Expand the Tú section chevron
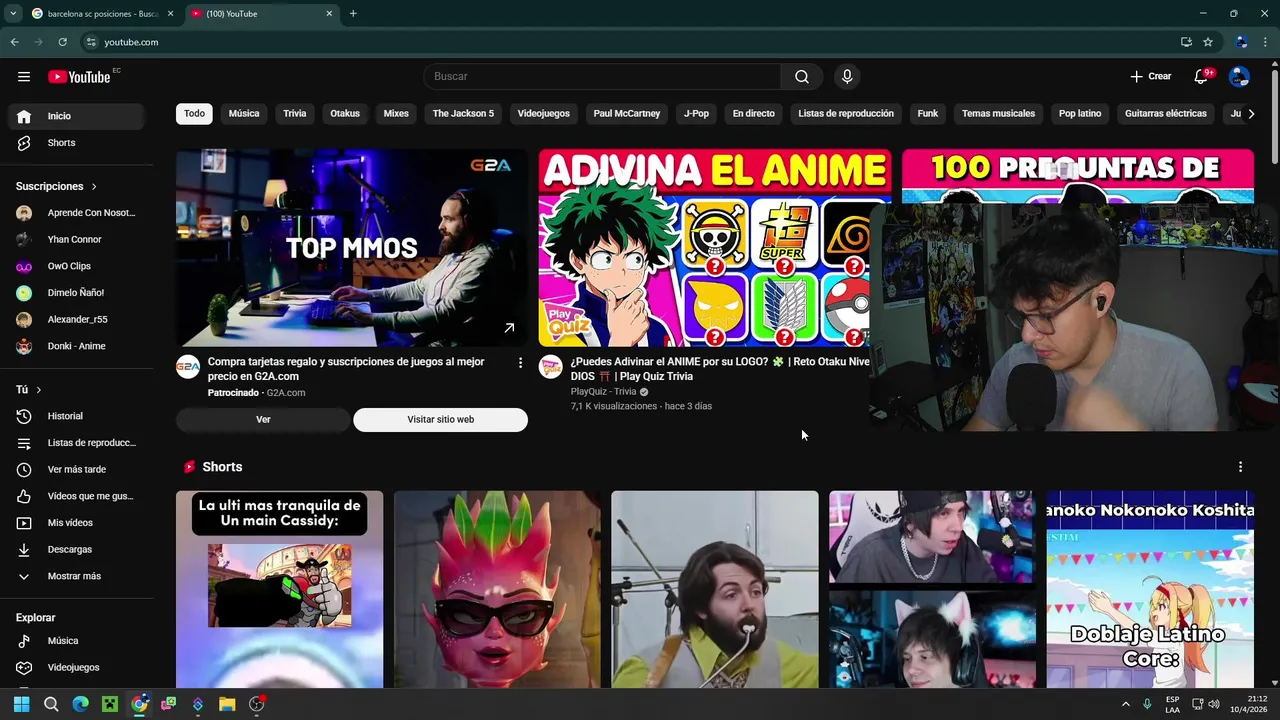The height and width of the screenshot is (720, 1280). pyautogui.click(x=39, y=390)
